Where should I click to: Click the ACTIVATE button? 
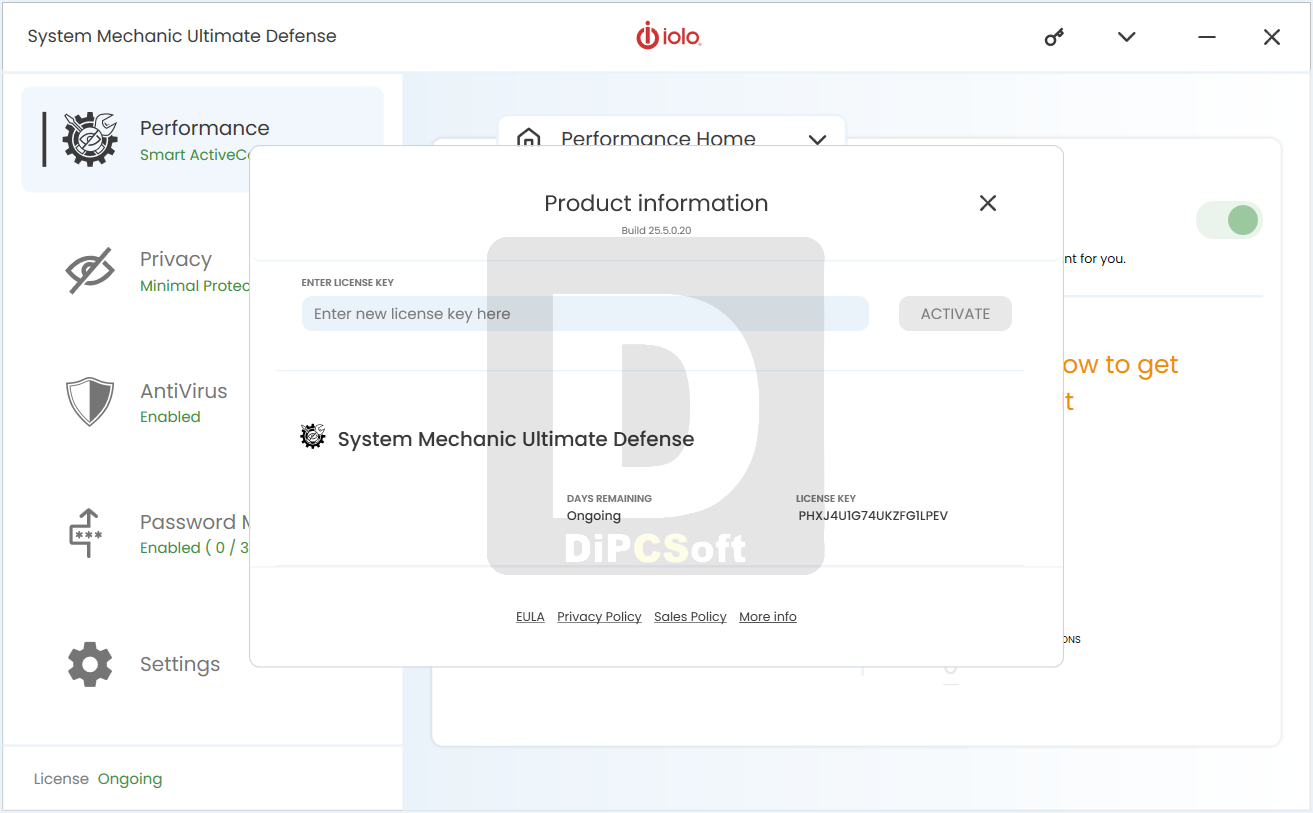click(955, 314)
